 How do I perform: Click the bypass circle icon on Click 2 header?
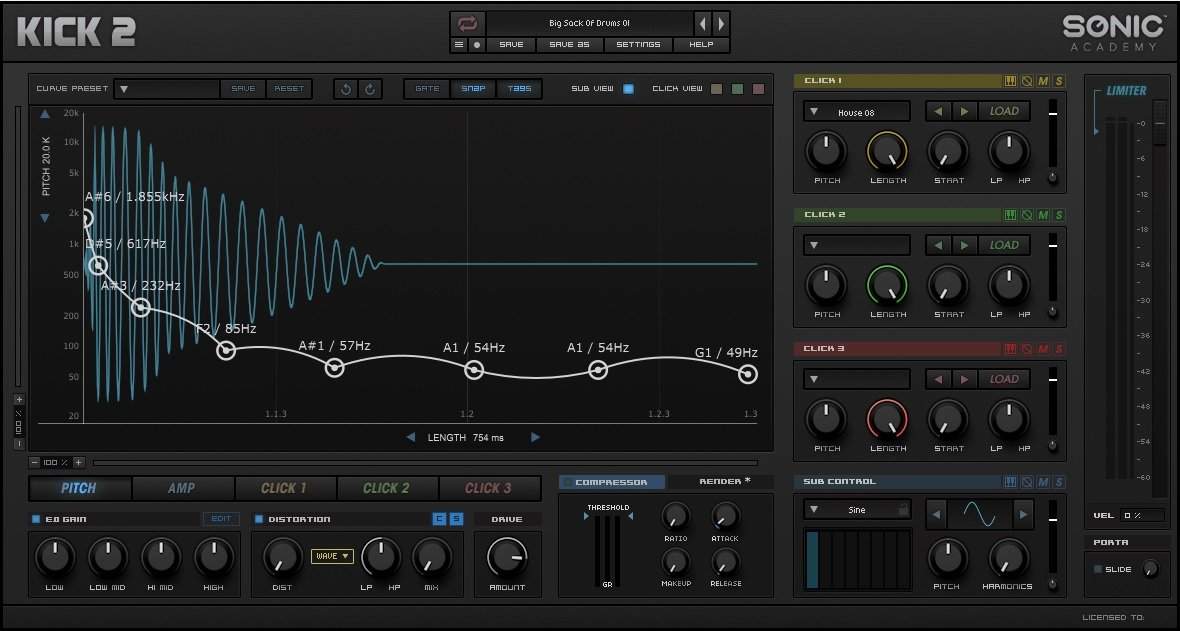1027,215
